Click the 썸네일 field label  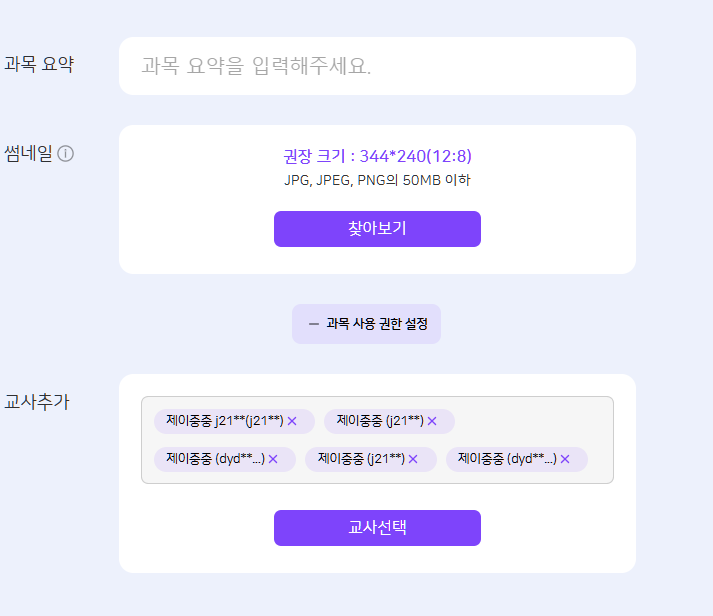point(28,153)
